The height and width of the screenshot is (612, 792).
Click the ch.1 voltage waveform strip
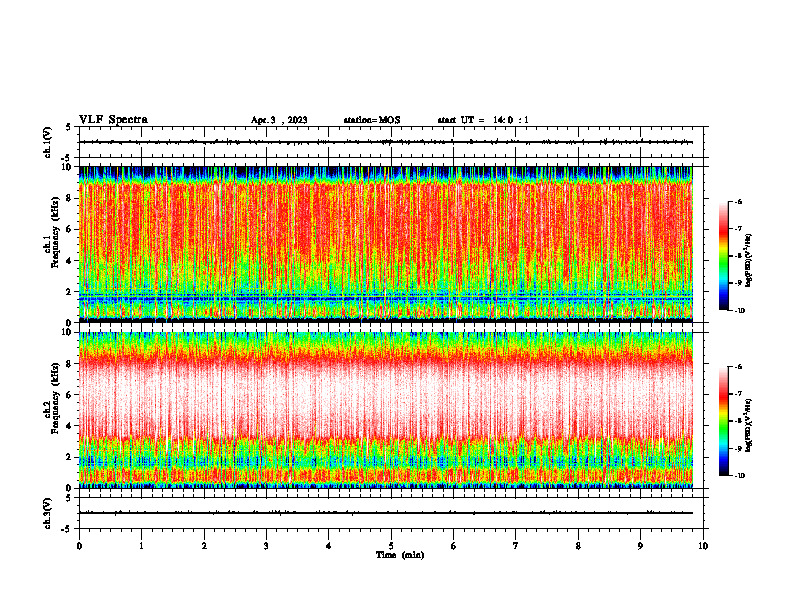tap(391, 142)
